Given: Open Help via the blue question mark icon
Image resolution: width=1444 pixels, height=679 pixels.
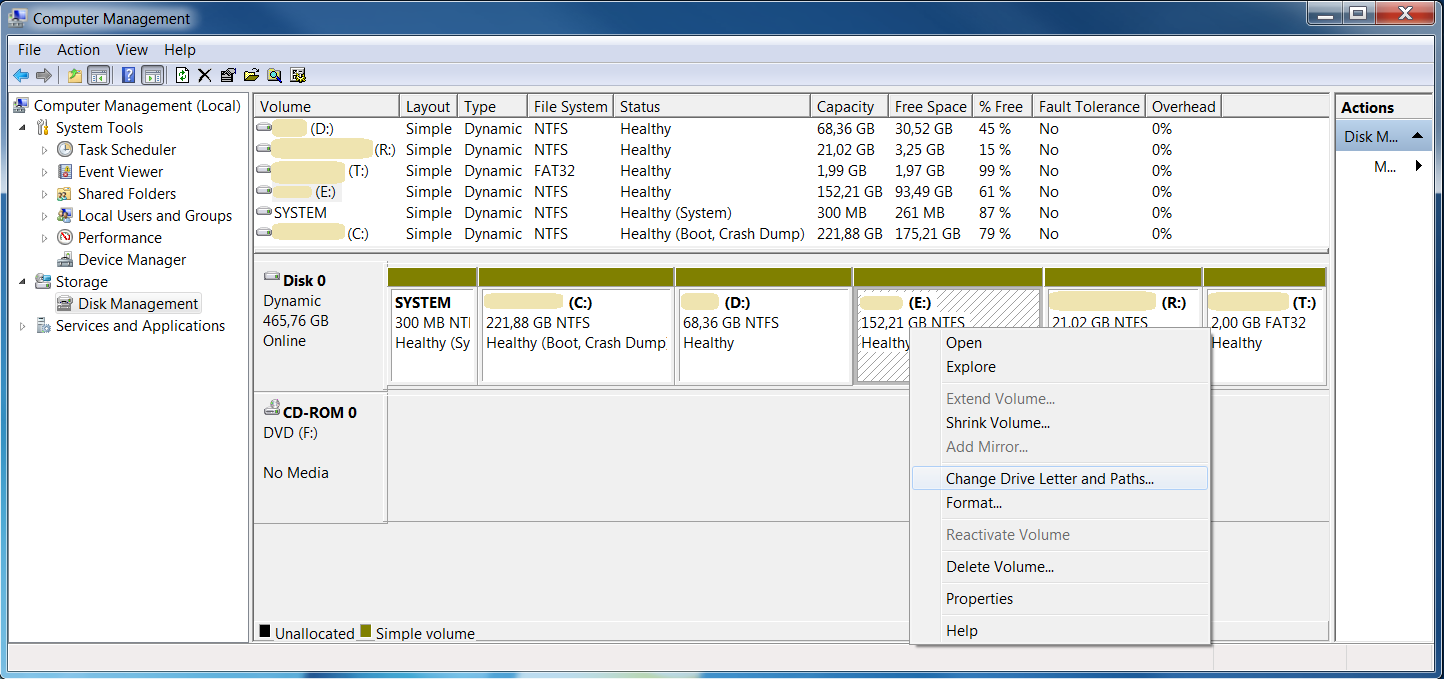Looking at the screenshot, I should (128, 75).
